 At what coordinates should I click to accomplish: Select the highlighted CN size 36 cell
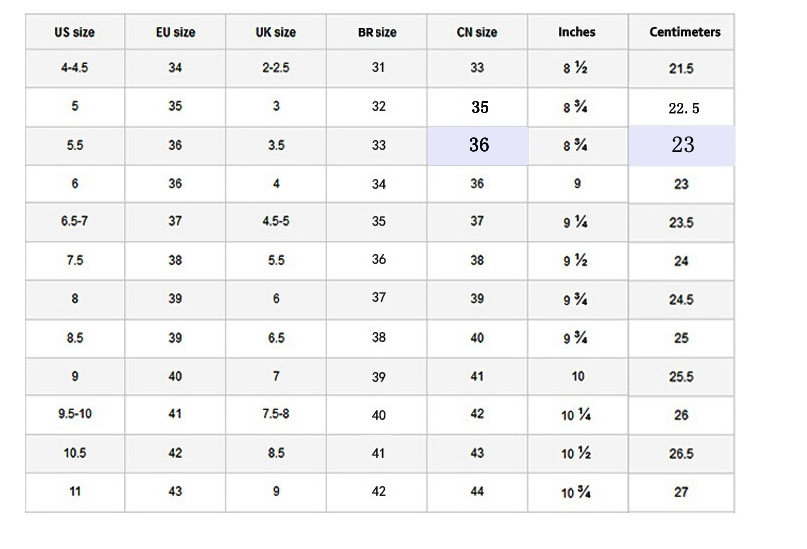point(479,145)
